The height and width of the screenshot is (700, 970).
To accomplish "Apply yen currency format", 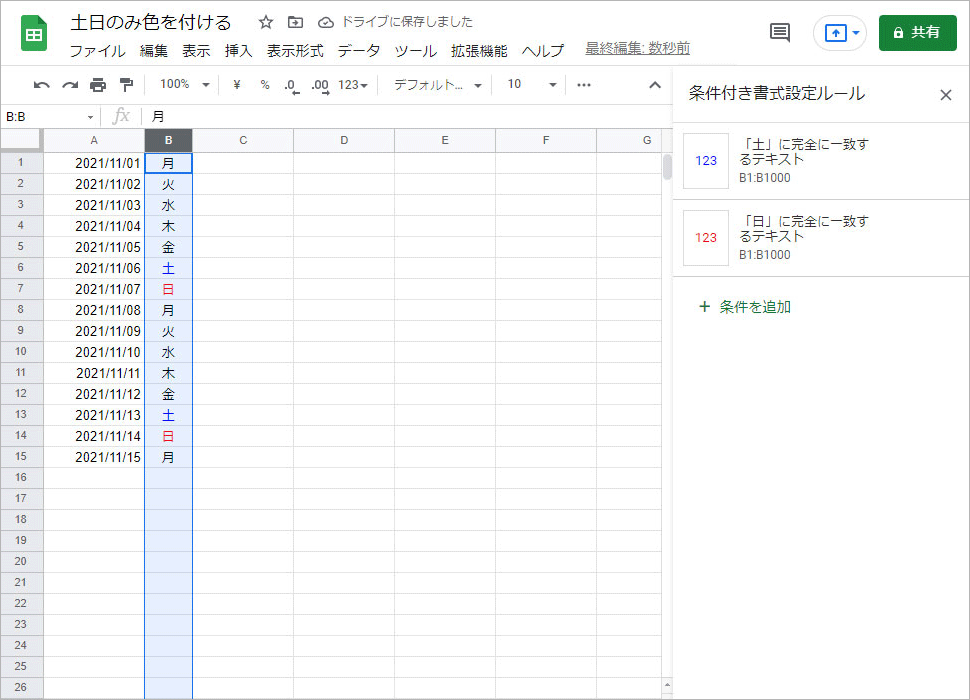I will tap(236, 85).
